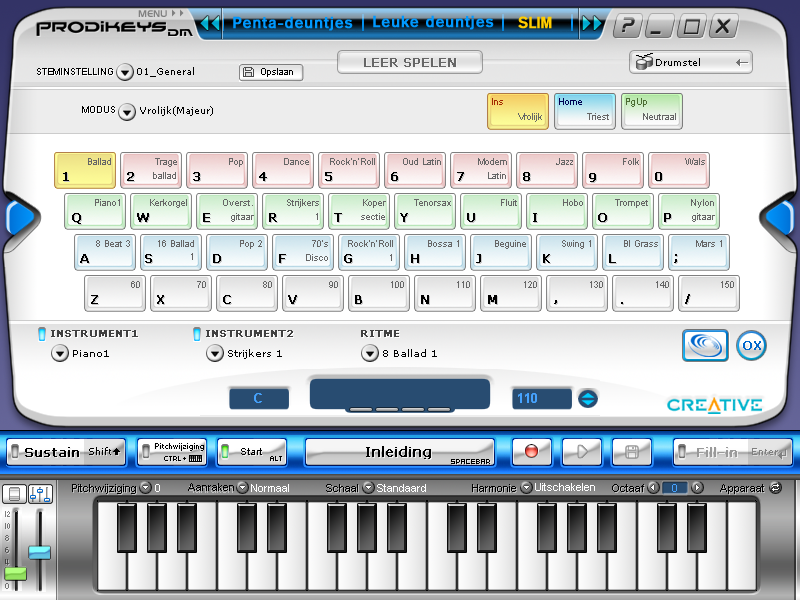Image resolution: width=800 pixels, height=600 pixels.
Task: Select the Neutraal mood key
Action: coord(652,111)
